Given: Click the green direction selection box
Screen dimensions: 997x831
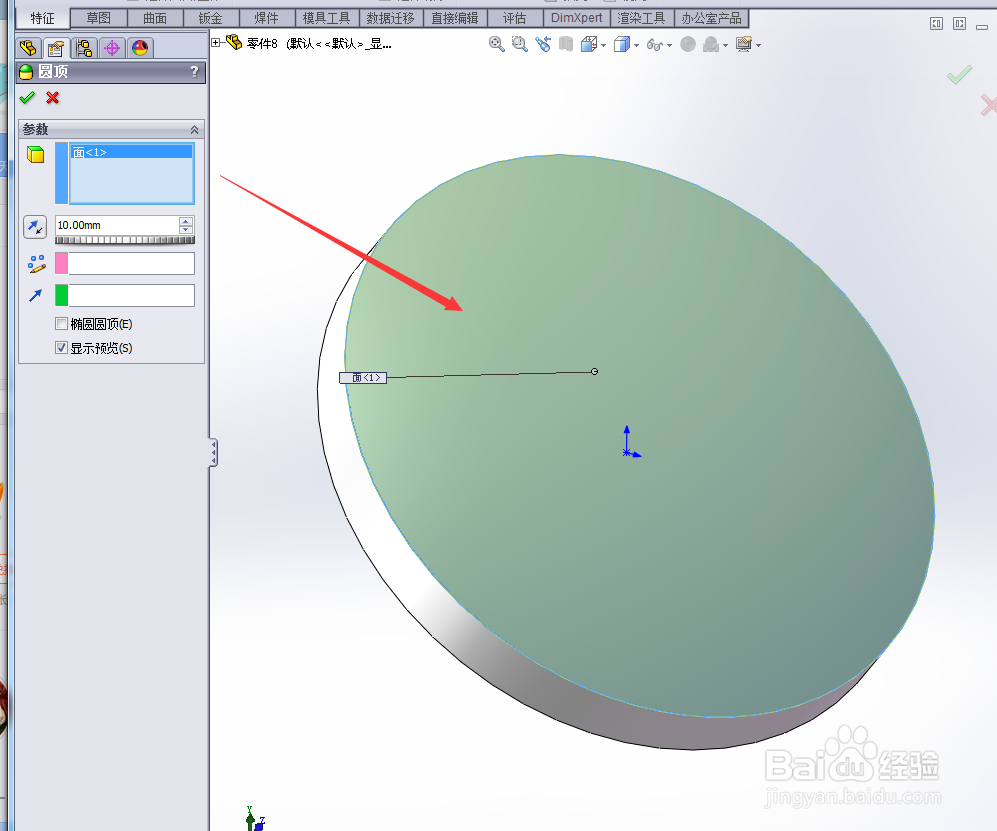Looking at the screenshot, I should [131, 296].
